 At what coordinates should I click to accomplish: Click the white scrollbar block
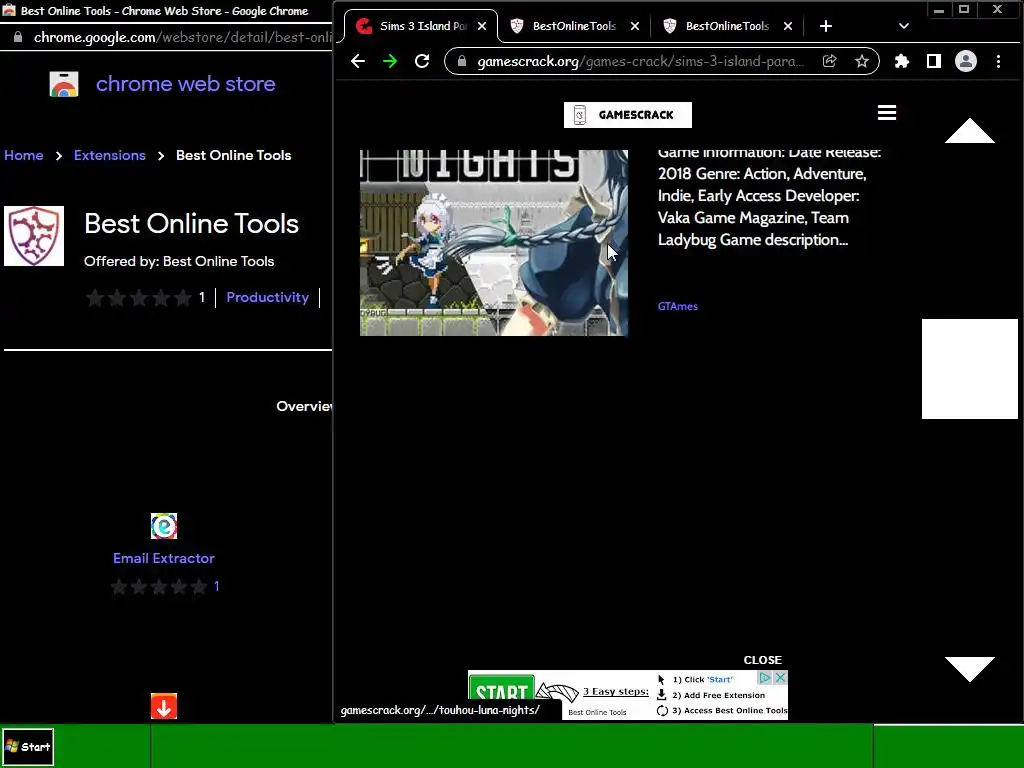pyautogui.click(x=970, y=369)
